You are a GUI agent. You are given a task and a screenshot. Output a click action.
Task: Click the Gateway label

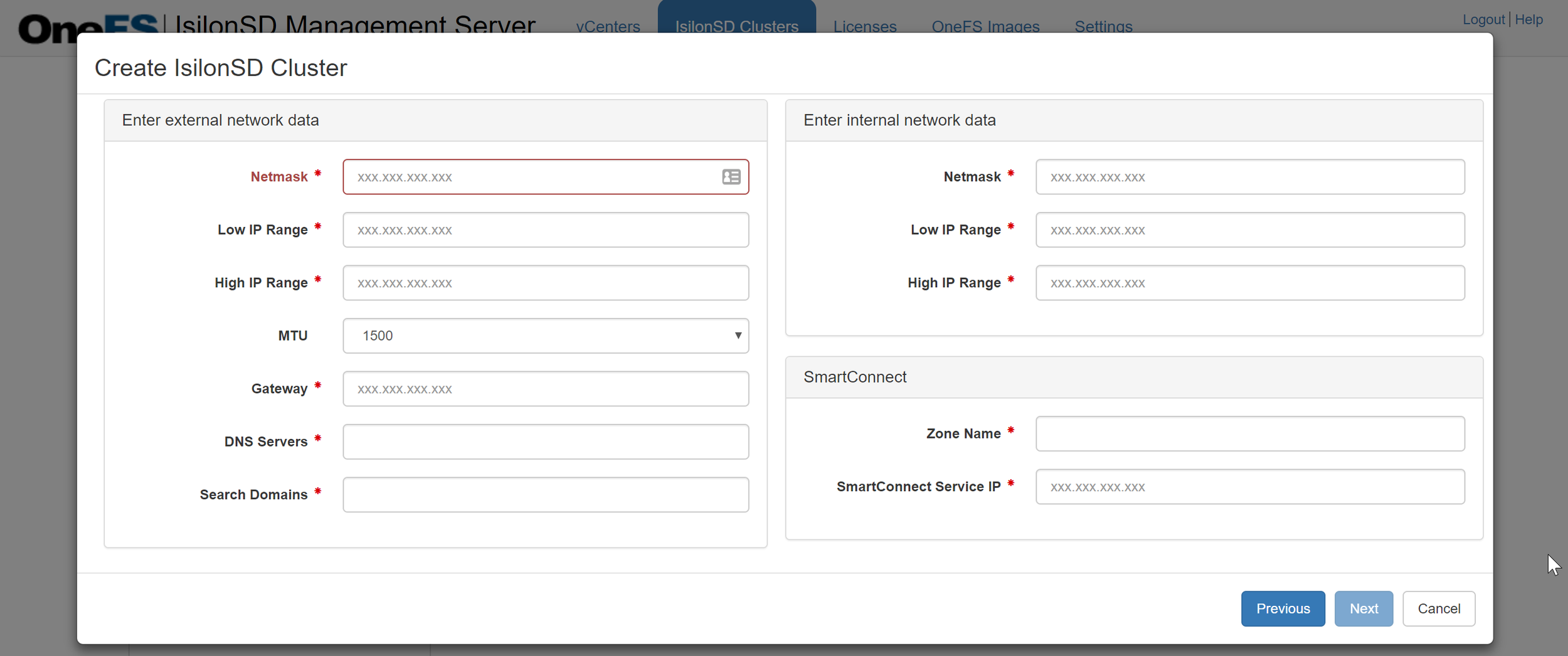279,389
